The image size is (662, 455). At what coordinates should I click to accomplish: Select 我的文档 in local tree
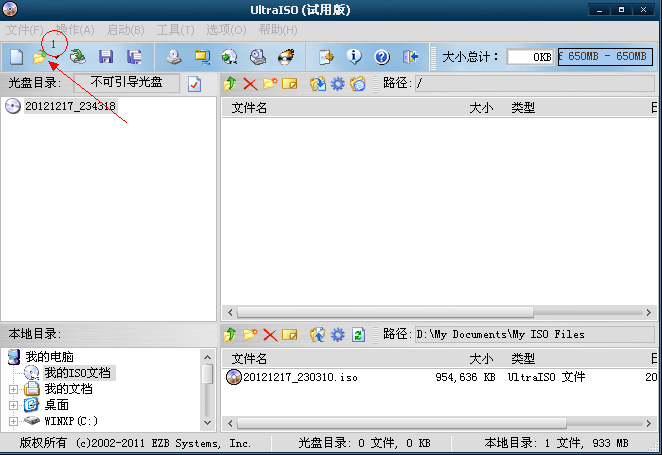click(x=69, y=389)
